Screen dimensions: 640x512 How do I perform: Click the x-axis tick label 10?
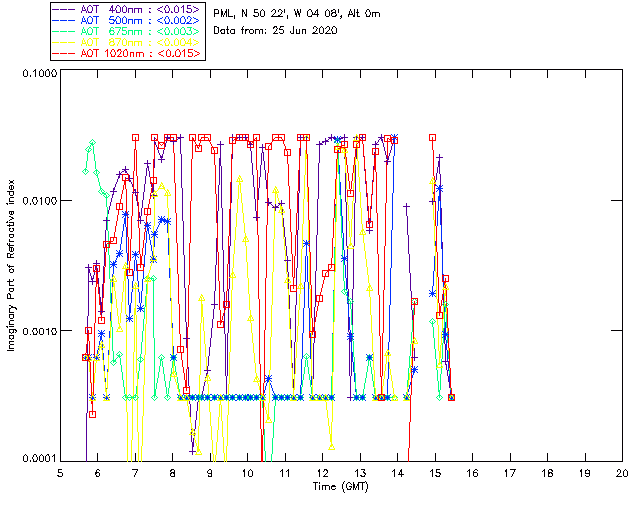click(247, 473)
